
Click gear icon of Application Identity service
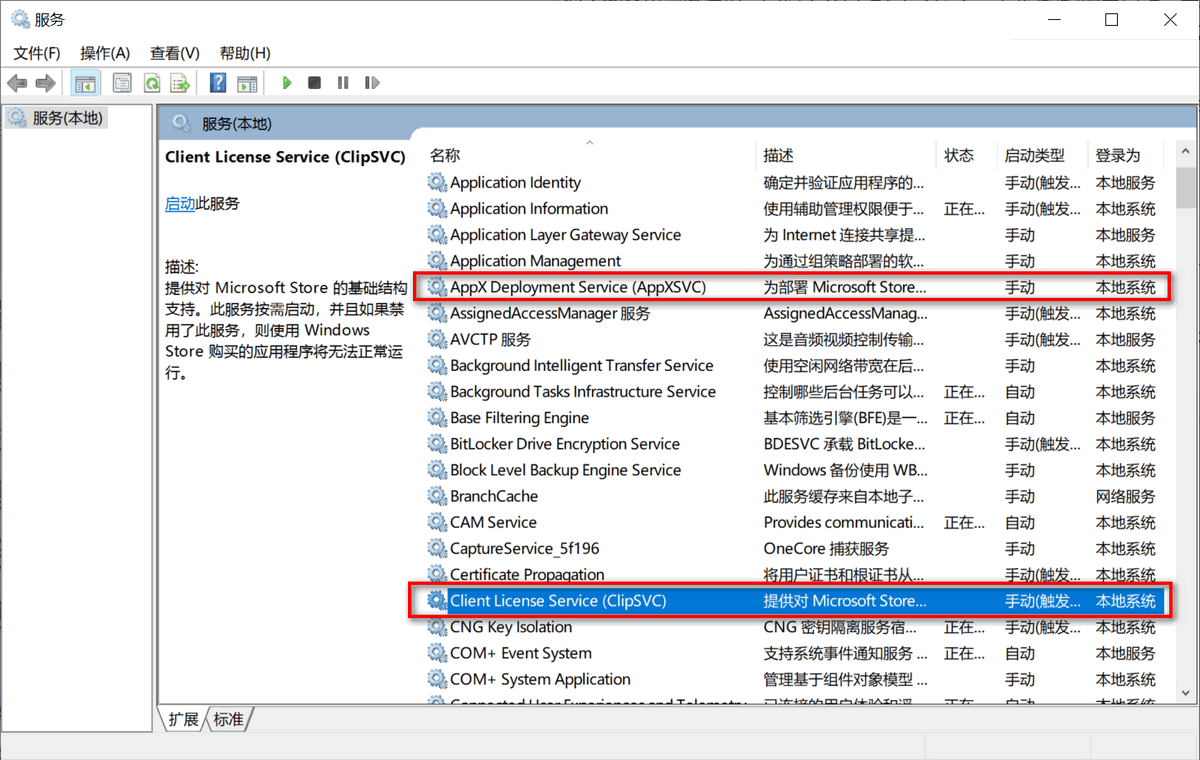point(437,182)
